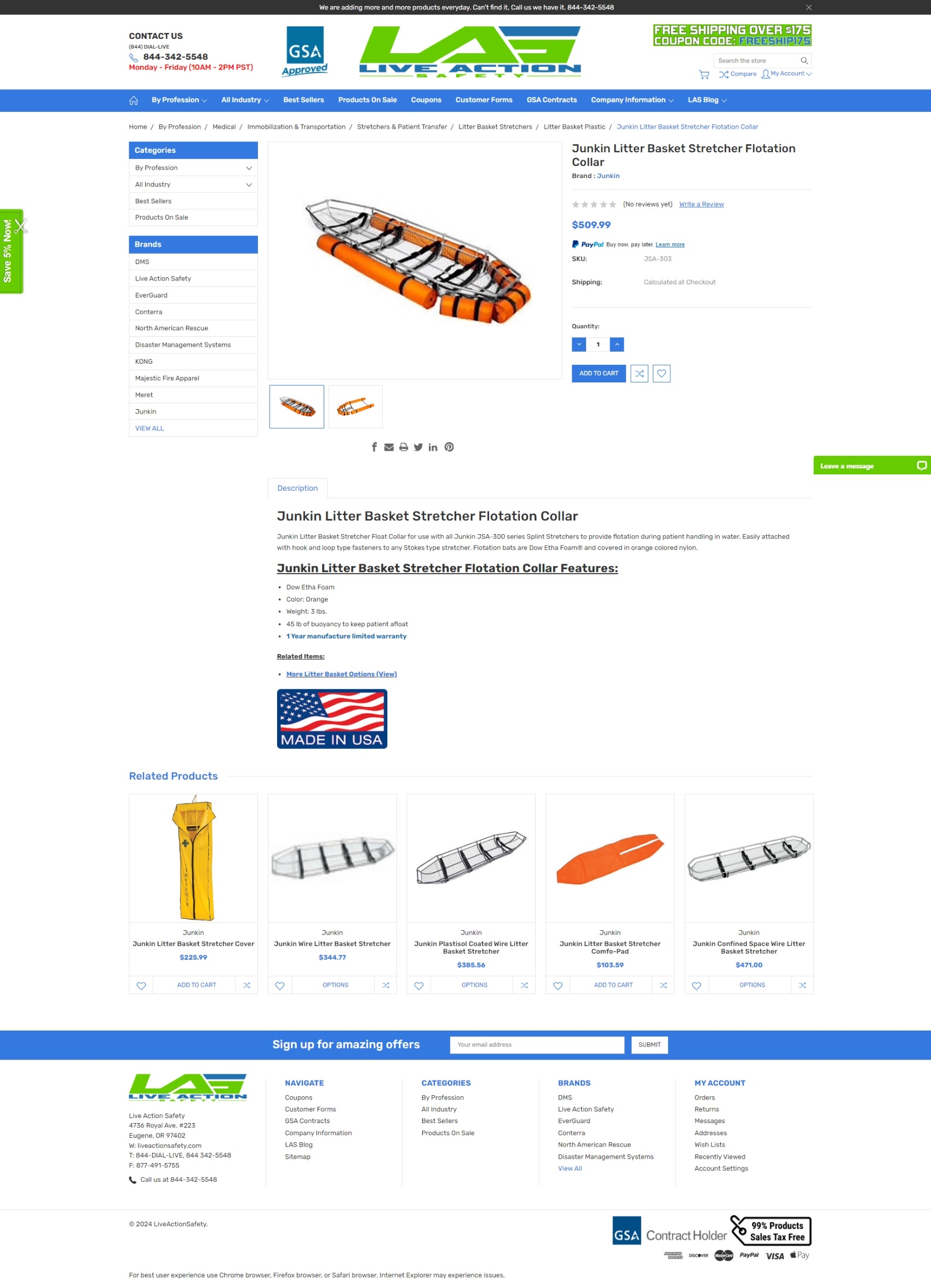Viewport: 931px width, 1288px height.
Task: Open the My Account dropdown
Action: [786, 74]
